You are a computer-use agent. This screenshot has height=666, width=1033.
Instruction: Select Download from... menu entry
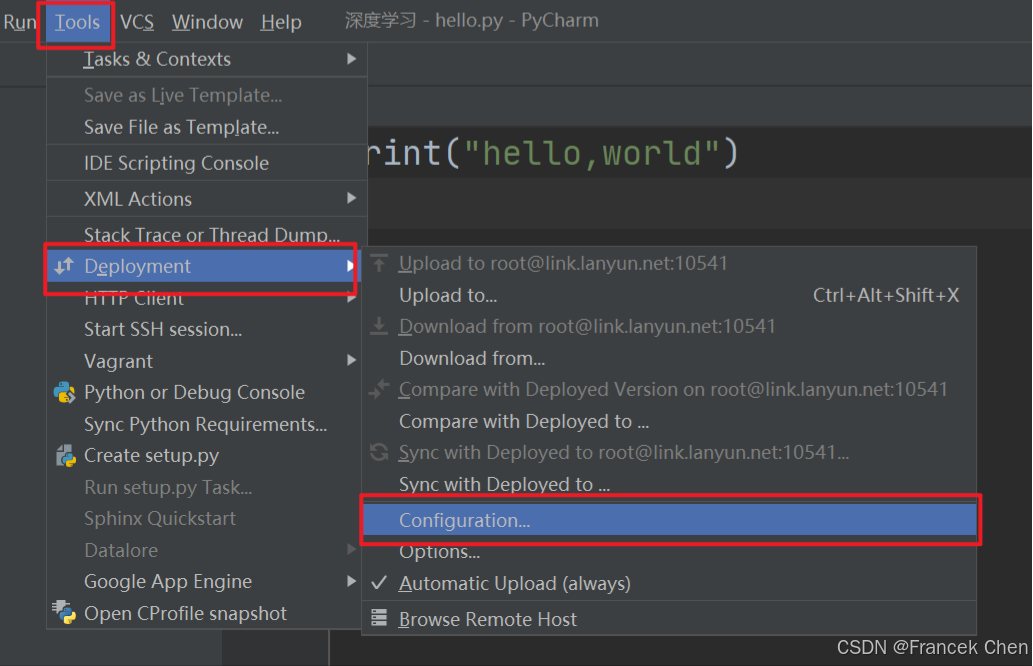(669, 358)
